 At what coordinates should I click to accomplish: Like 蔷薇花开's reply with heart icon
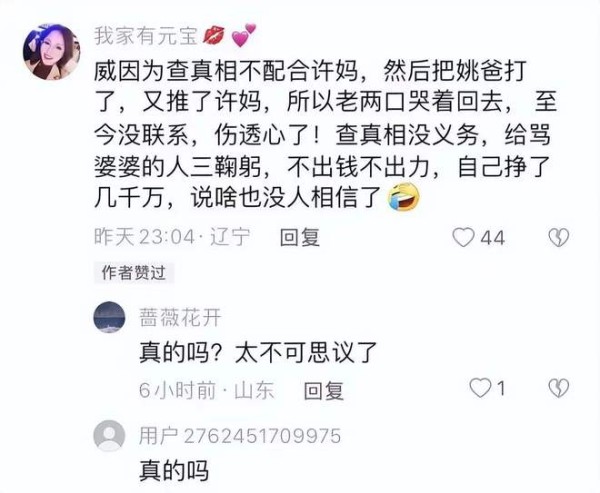(x=480, y=388)
